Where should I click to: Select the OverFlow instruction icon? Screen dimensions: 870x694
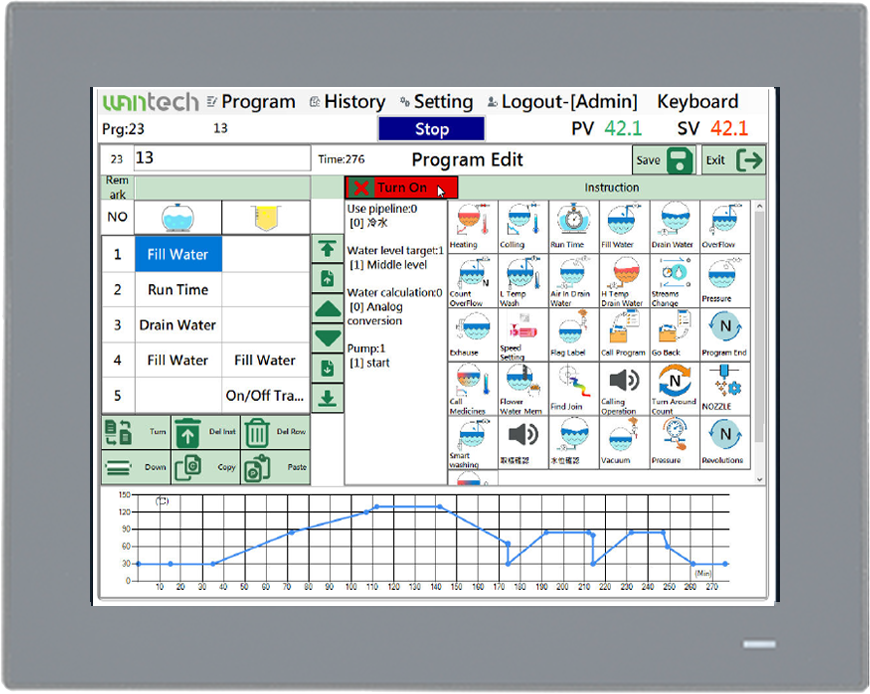724,226
